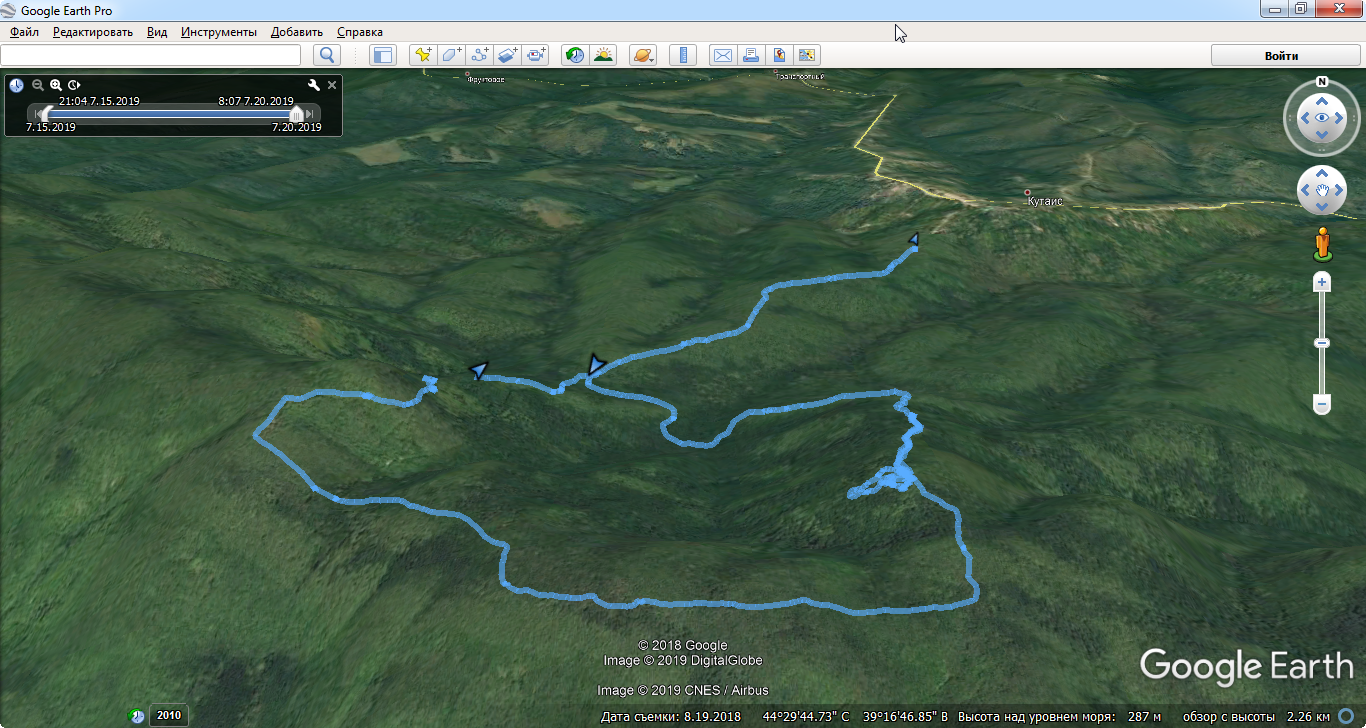Screen dimensions: 1366x728
Task: Open time slider wrench settings
Action: pyautogui.click(x=314, y=85)
